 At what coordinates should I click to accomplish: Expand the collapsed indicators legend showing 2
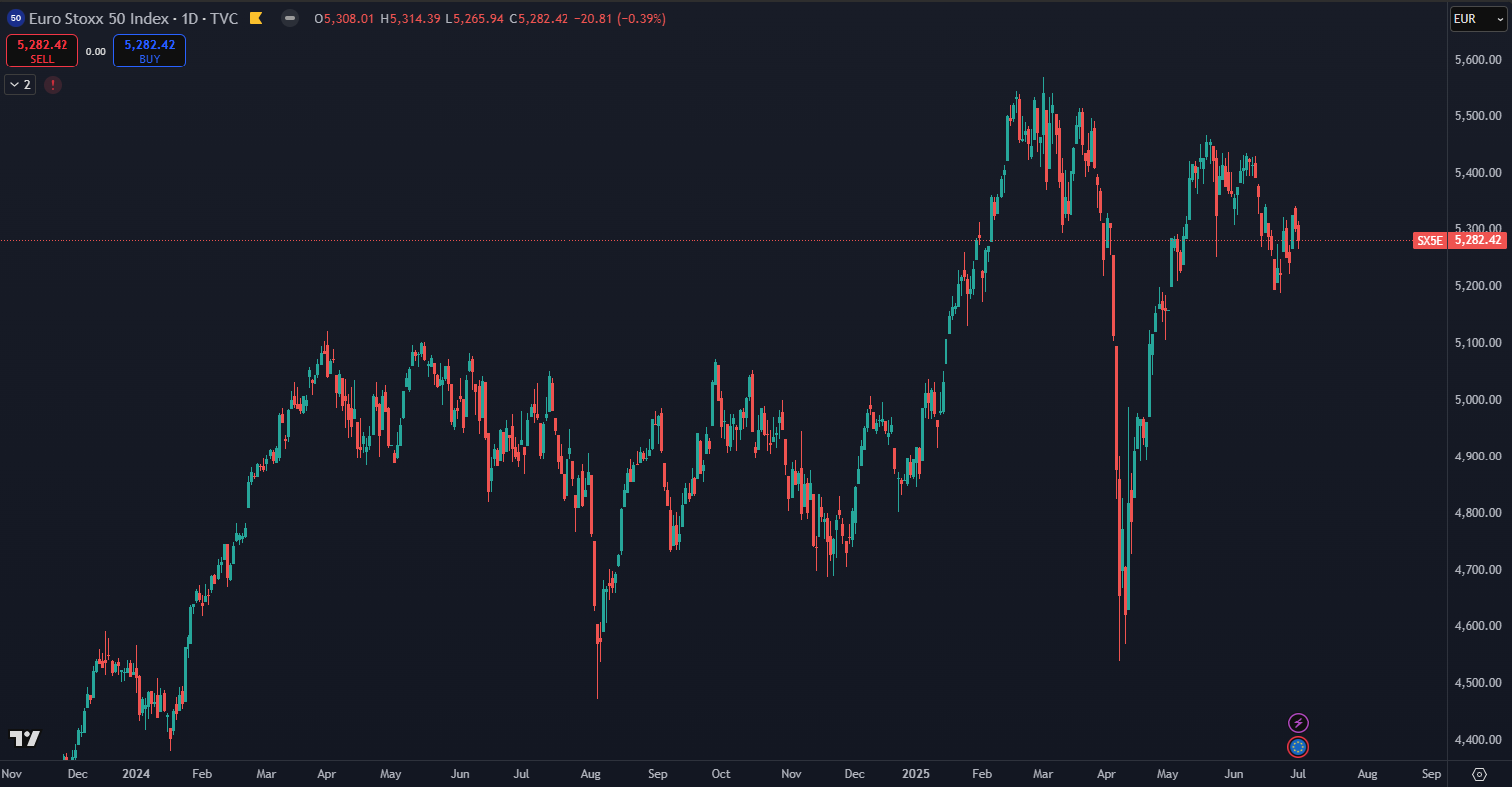coord(20,85)
